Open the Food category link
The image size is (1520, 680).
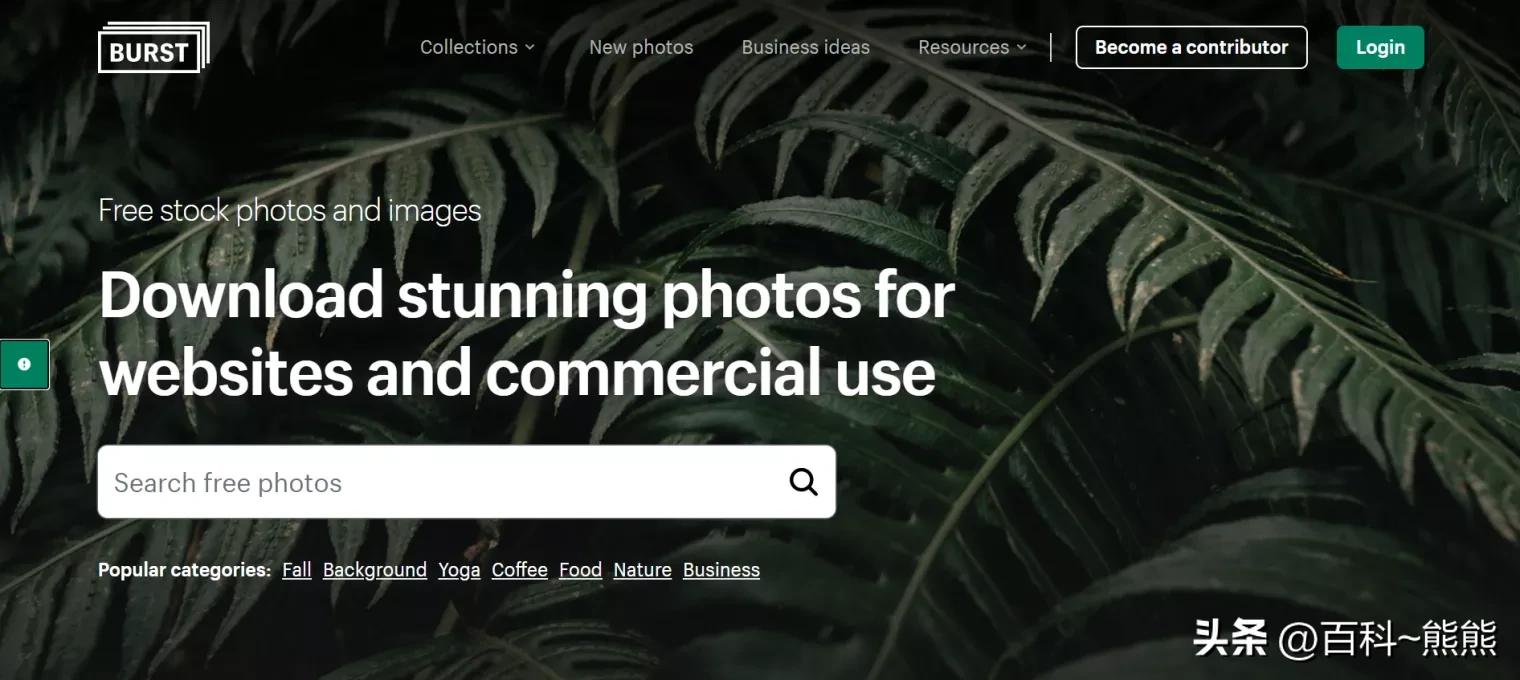[x=580, y=570]
